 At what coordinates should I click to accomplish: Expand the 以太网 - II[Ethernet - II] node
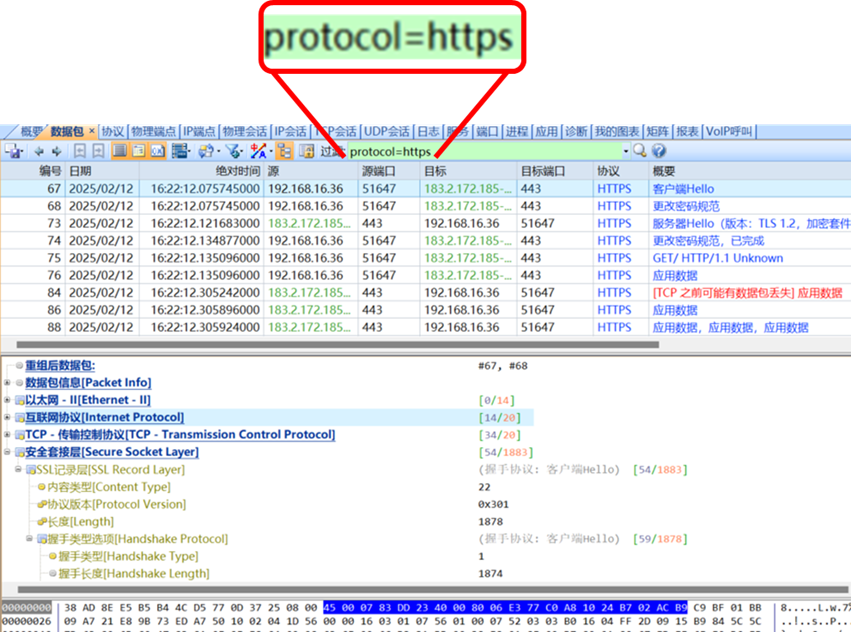[7, 400]
